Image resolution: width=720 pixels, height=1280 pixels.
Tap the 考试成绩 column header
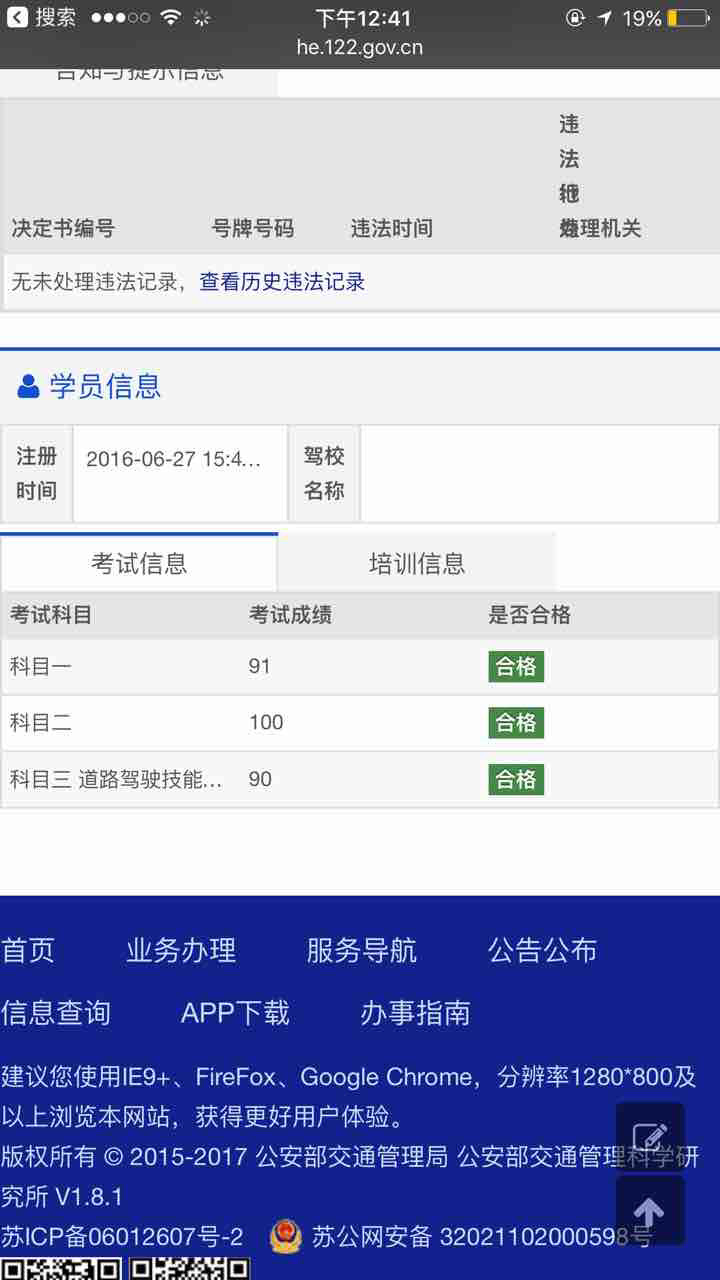(290, 615)
